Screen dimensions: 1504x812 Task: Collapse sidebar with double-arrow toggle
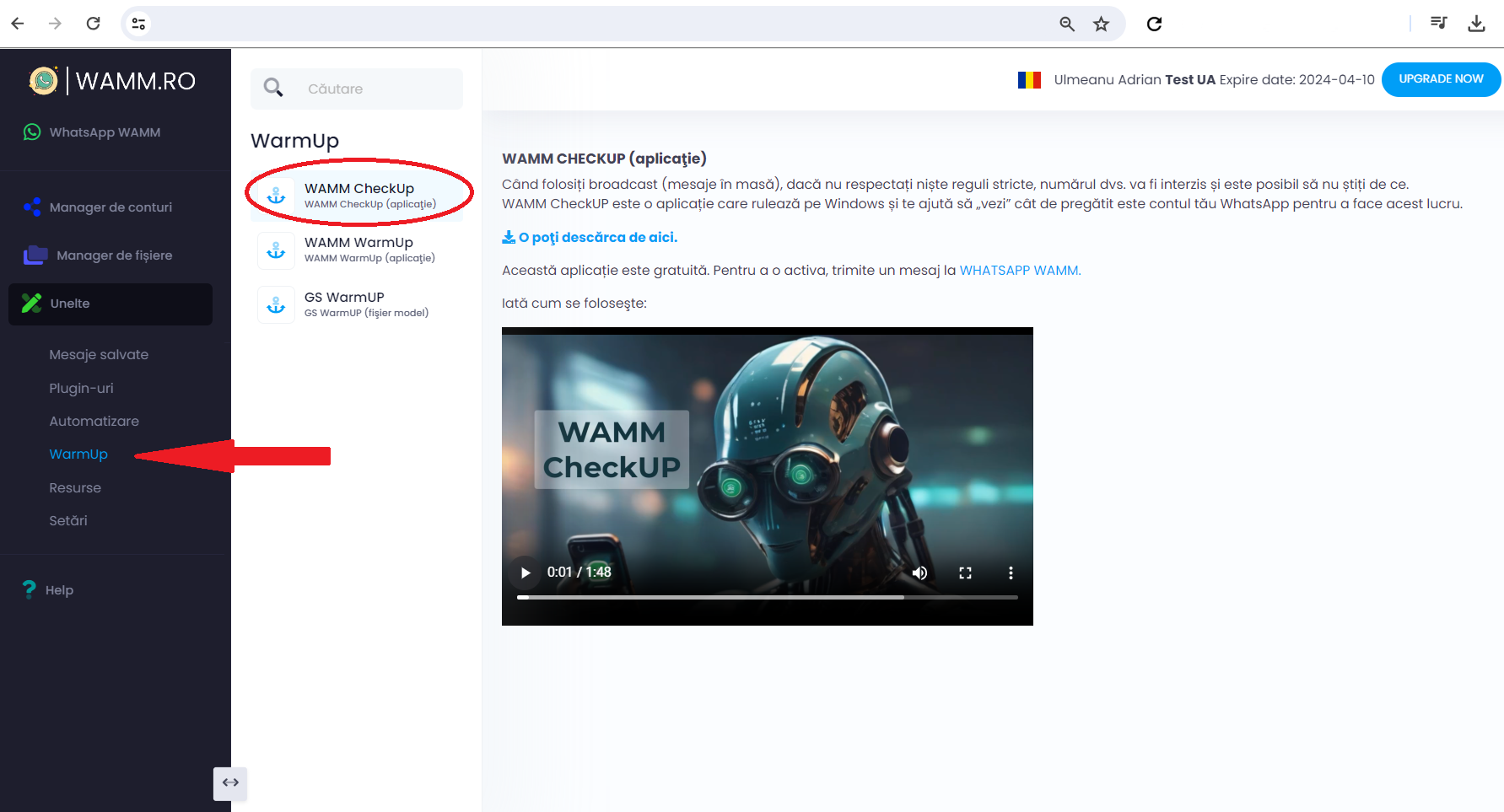click(230, 782)
